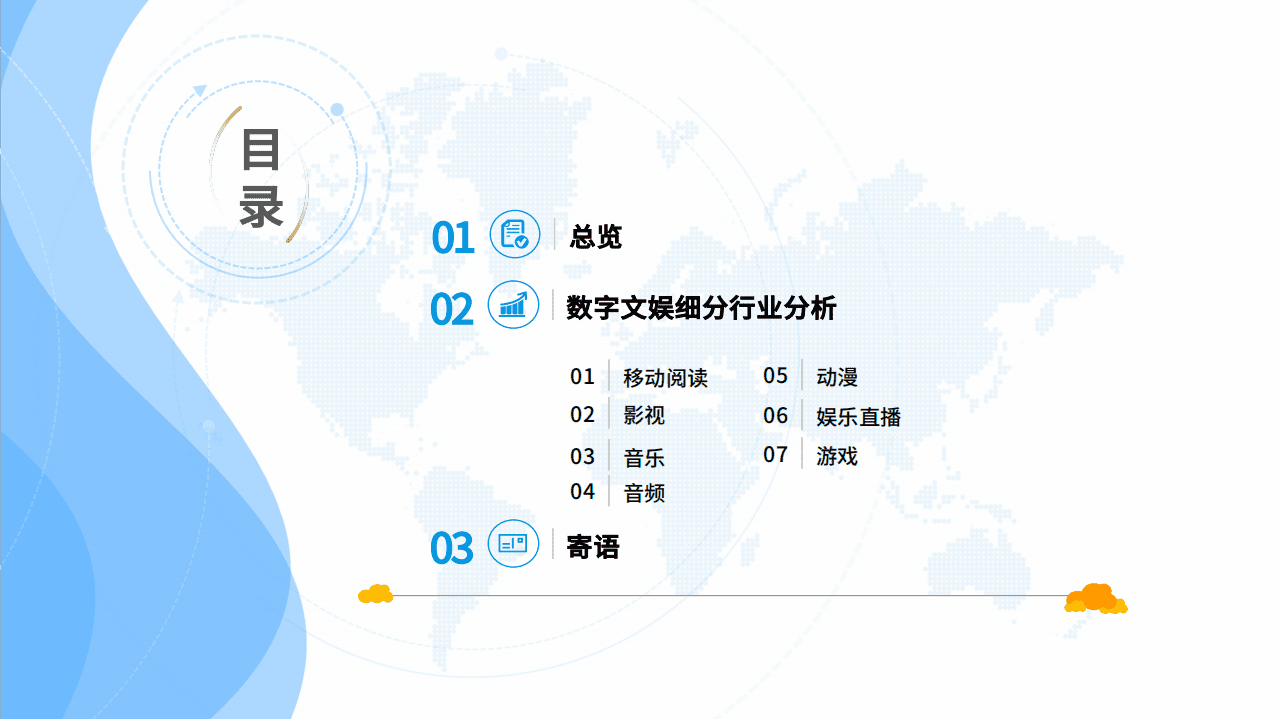
Task: Click the circular outline around the chart icon
Action: (x=512, y=306)
